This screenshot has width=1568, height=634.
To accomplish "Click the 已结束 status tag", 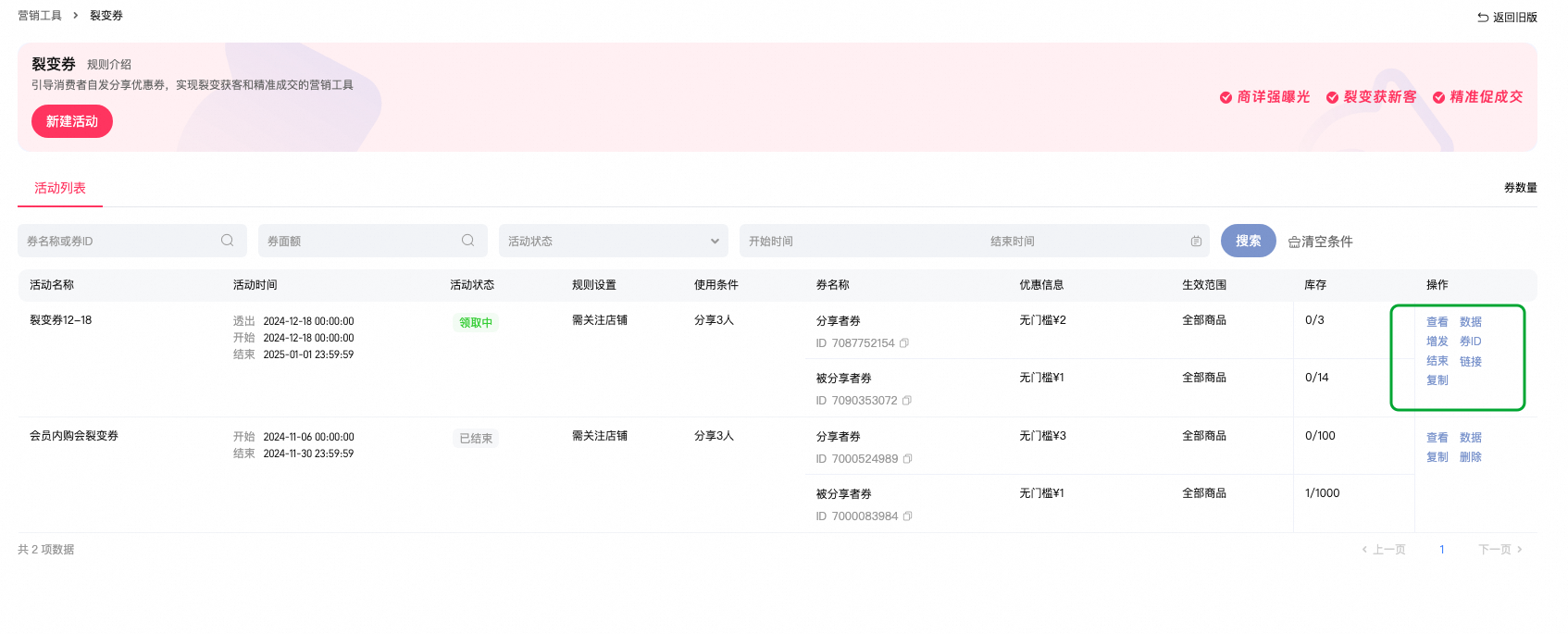I will 476,439.
